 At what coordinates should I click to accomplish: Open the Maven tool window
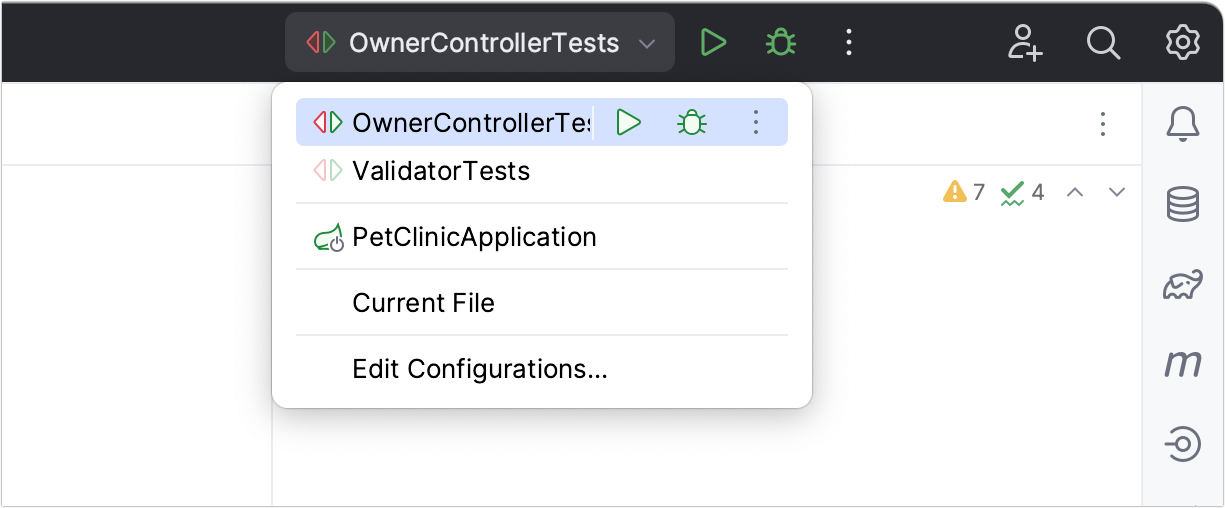[1183, 363]
